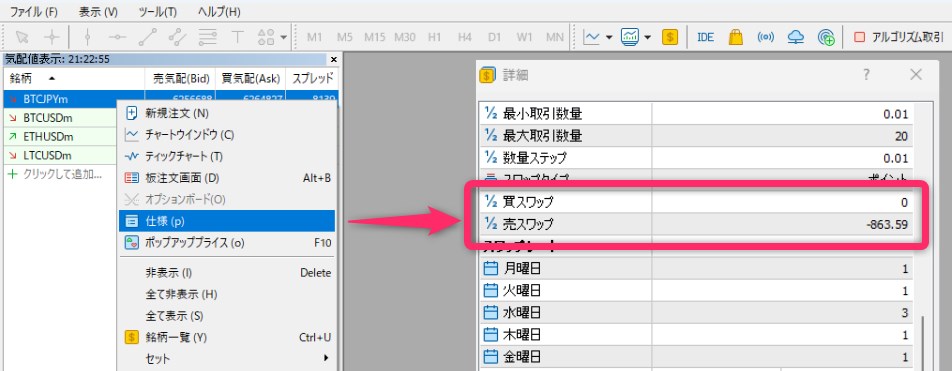Select the horizontal line drawing tool
This screenshot has height=371, width=952.
pyautogui.click(x=117, y=37)
